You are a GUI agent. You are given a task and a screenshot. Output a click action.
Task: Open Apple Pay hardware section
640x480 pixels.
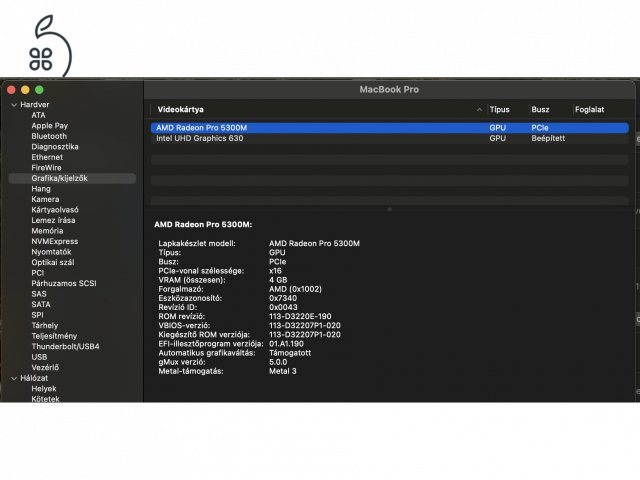click(50, 126)
